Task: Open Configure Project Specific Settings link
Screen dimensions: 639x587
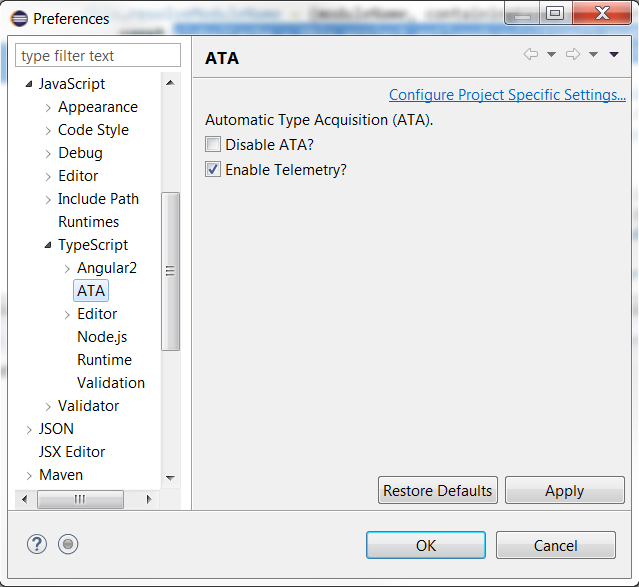Action: tap(507, 95)
